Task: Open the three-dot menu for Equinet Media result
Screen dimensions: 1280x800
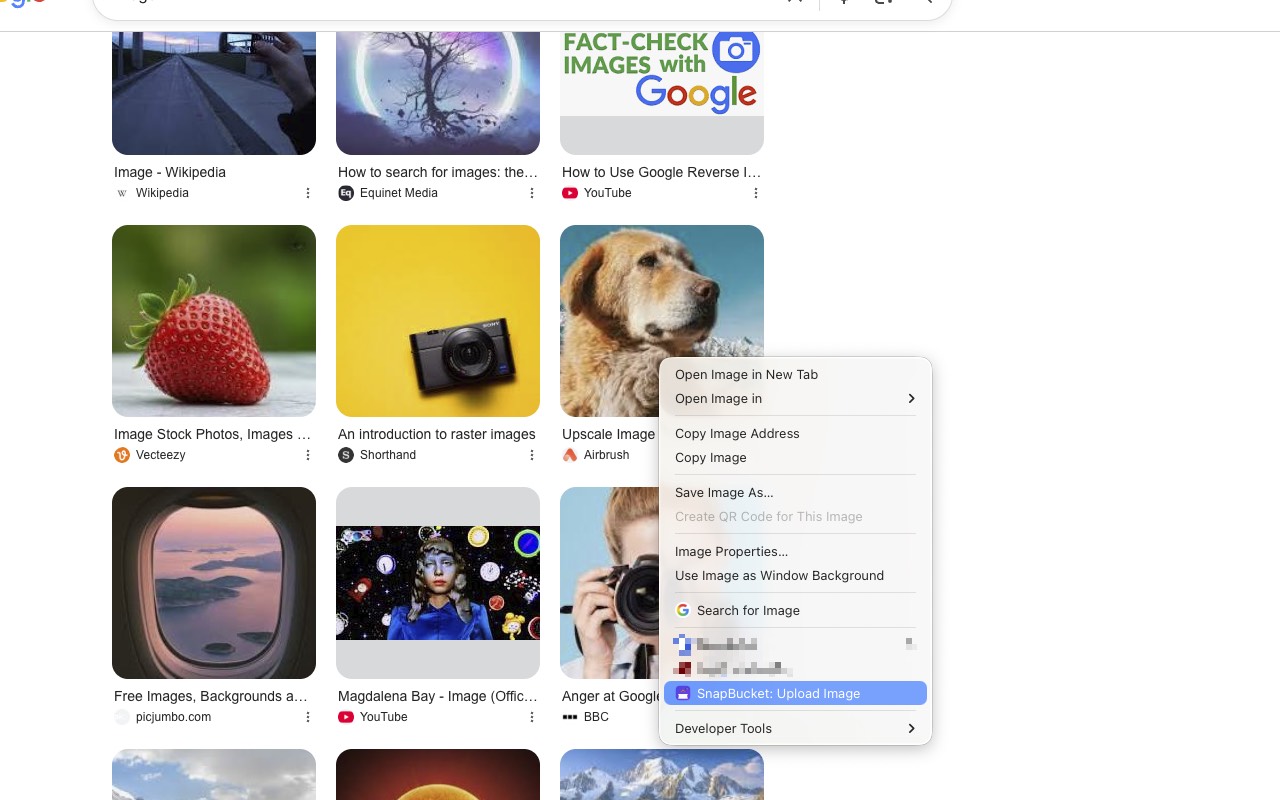Action: coord(532,193)
